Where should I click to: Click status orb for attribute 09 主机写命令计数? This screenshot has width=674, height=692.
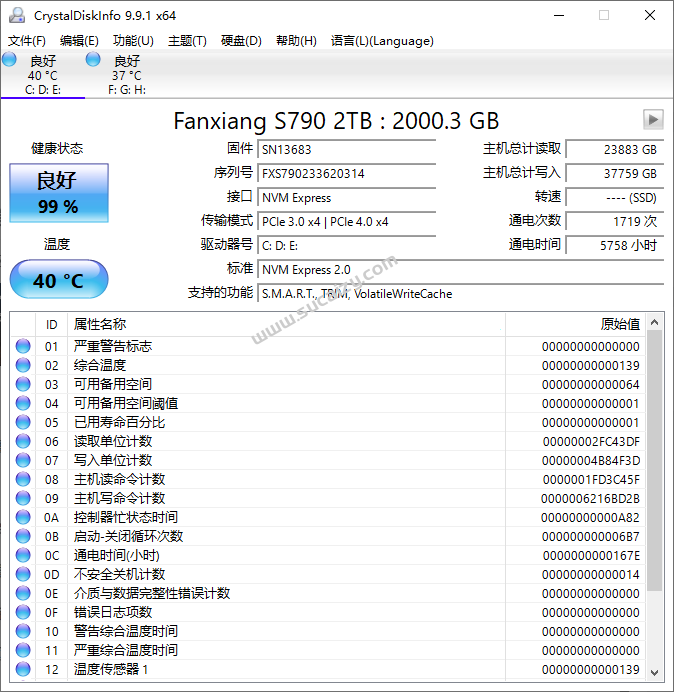pyautogui.click(x=23, y=498)
